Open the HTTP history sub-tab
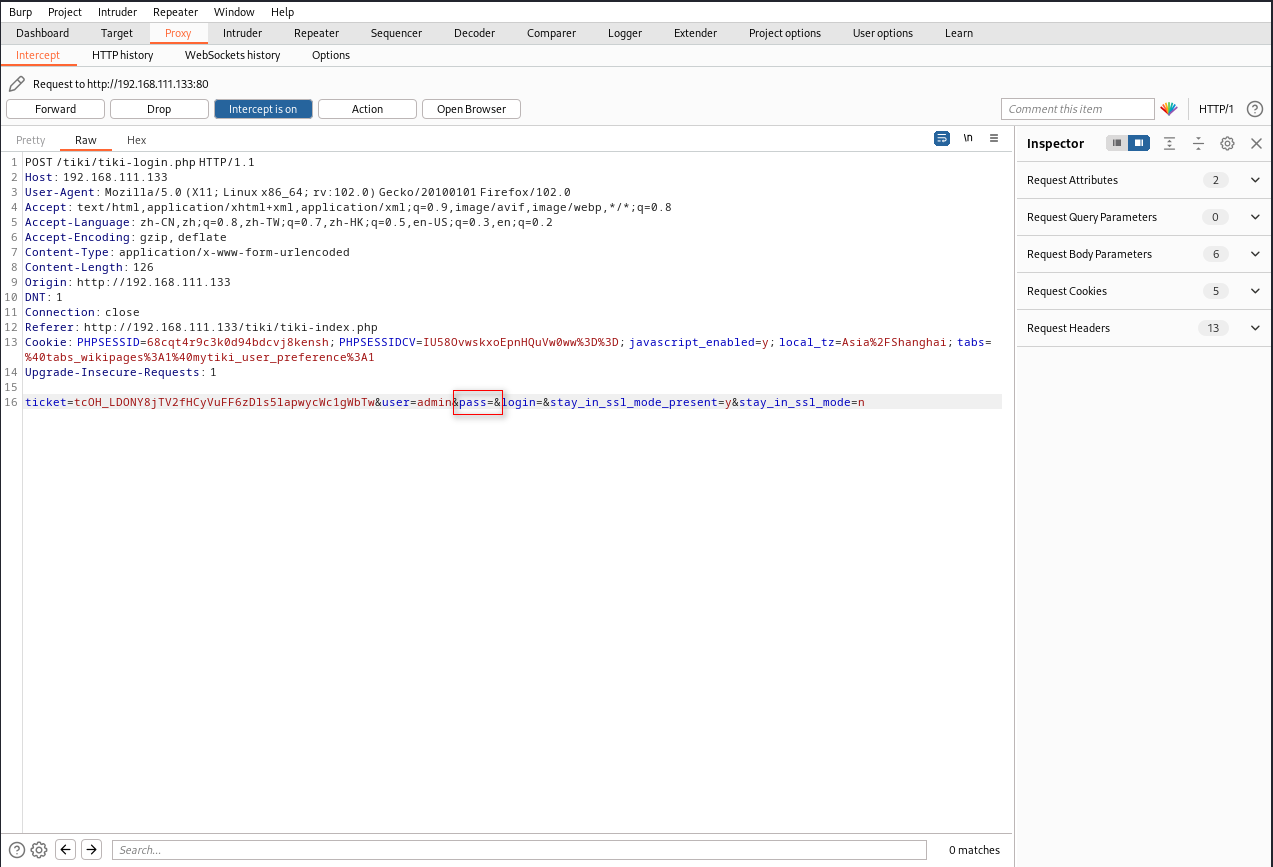Image resolution: width=1273 pixels, height=867 pixels. [123, 55]
